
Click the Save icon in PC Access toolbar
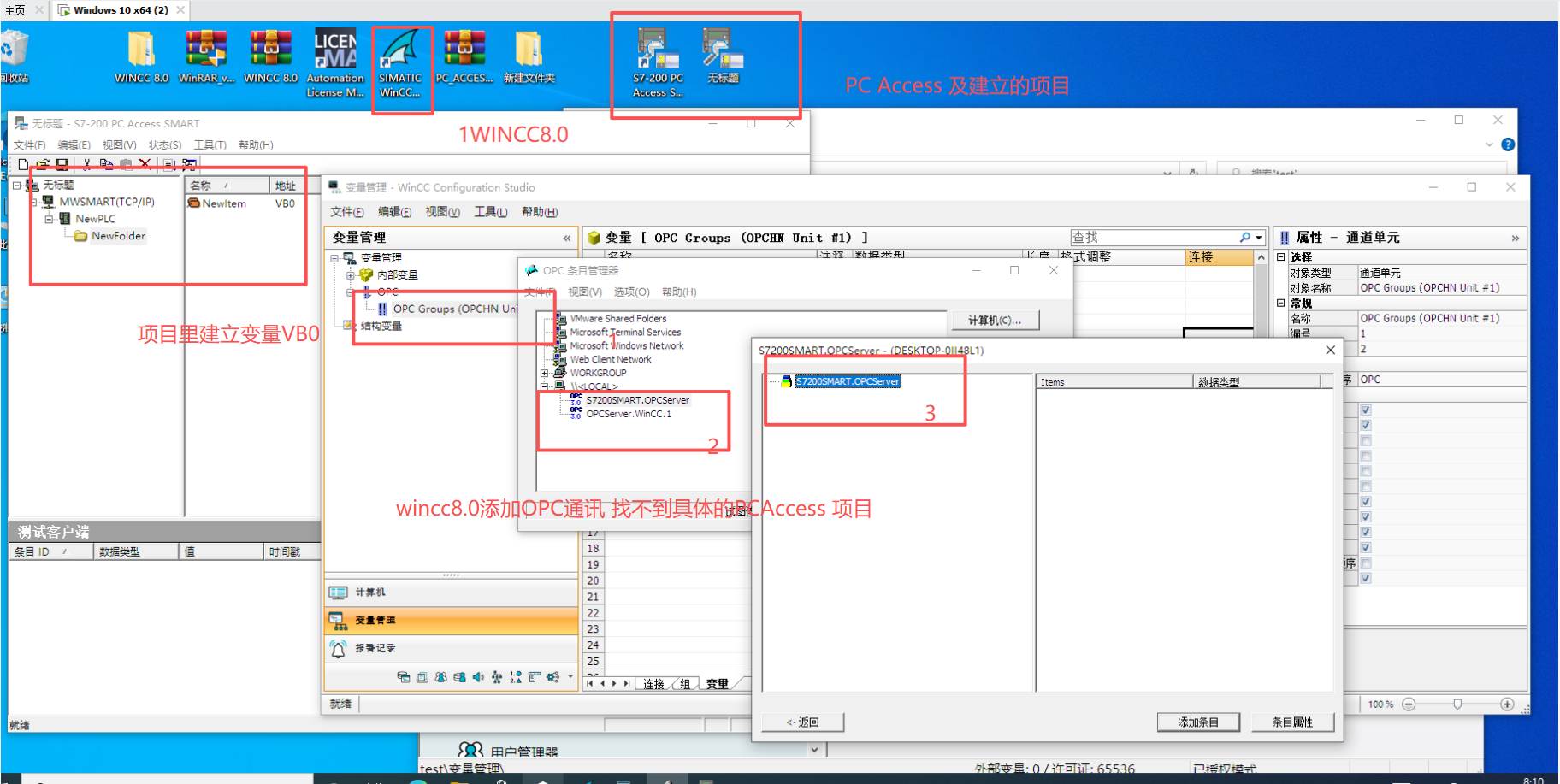62,164
